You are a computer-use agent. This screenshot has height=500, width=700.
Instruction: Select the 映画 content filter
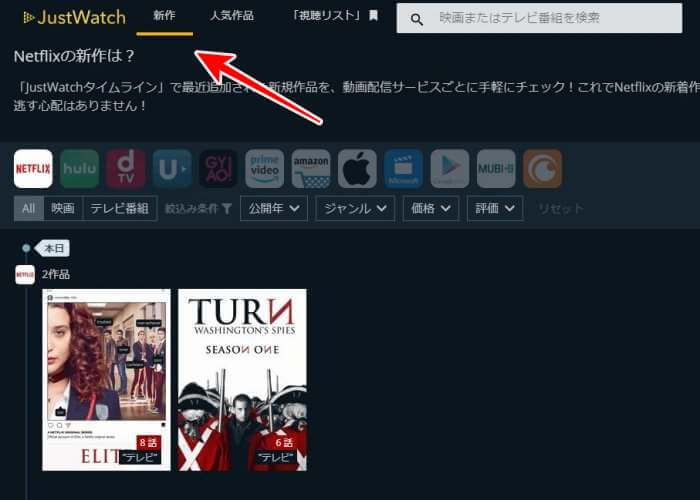tap(63, 208)
